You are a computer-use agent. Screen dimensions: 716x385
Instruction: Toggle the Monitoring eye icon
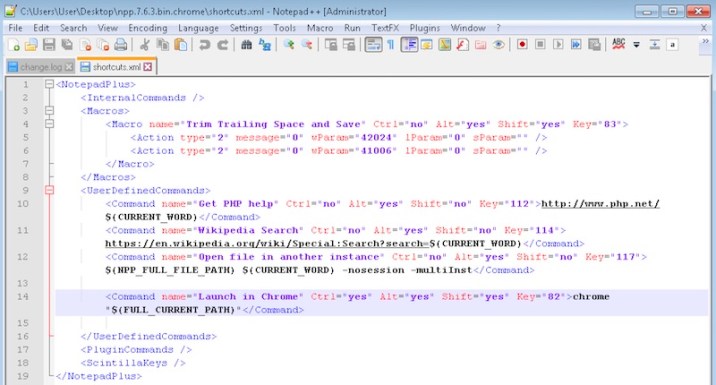pos(498,45)
